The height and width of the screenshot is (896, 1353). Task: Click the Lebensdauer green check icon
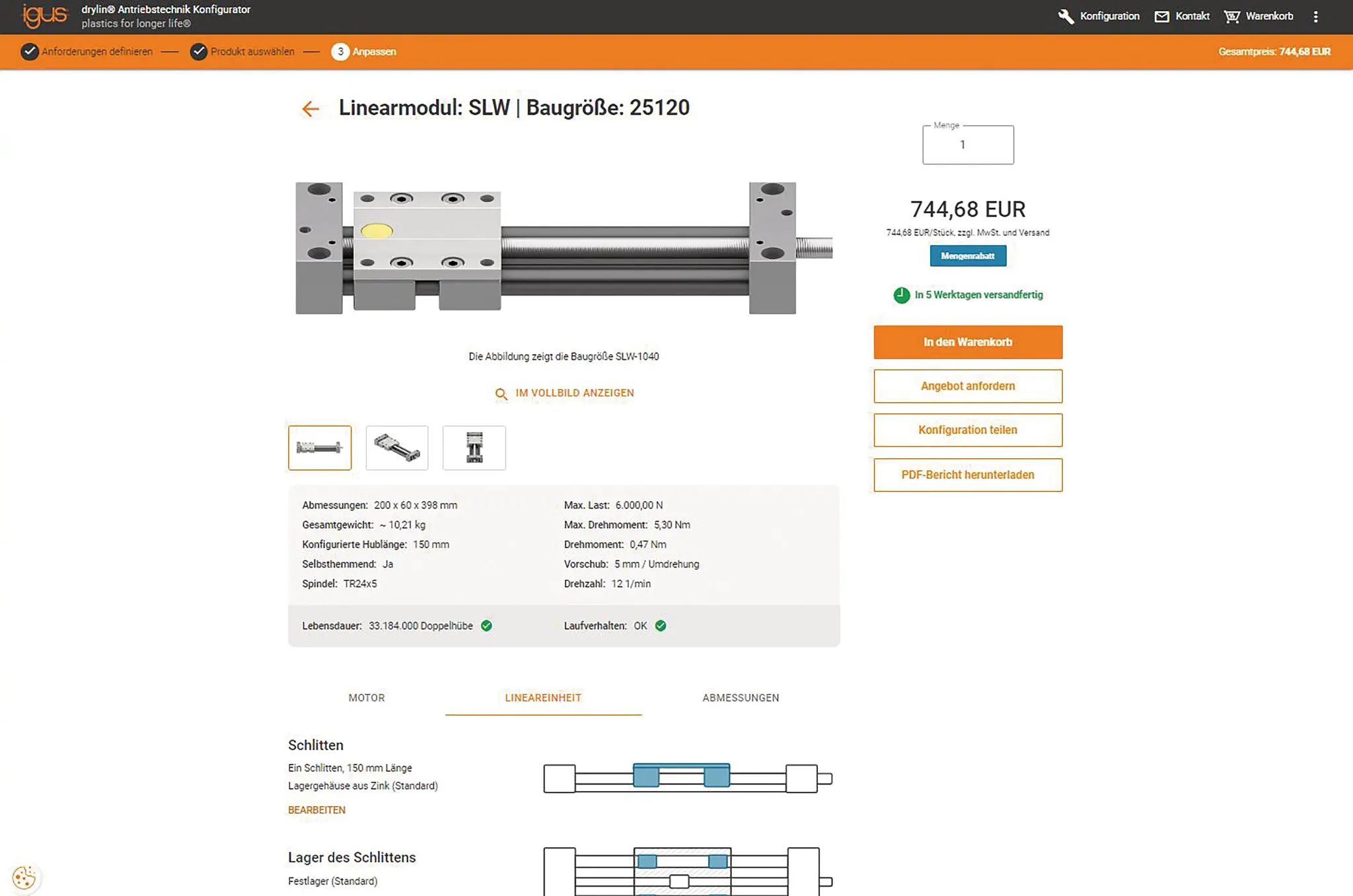pos(486,626)
